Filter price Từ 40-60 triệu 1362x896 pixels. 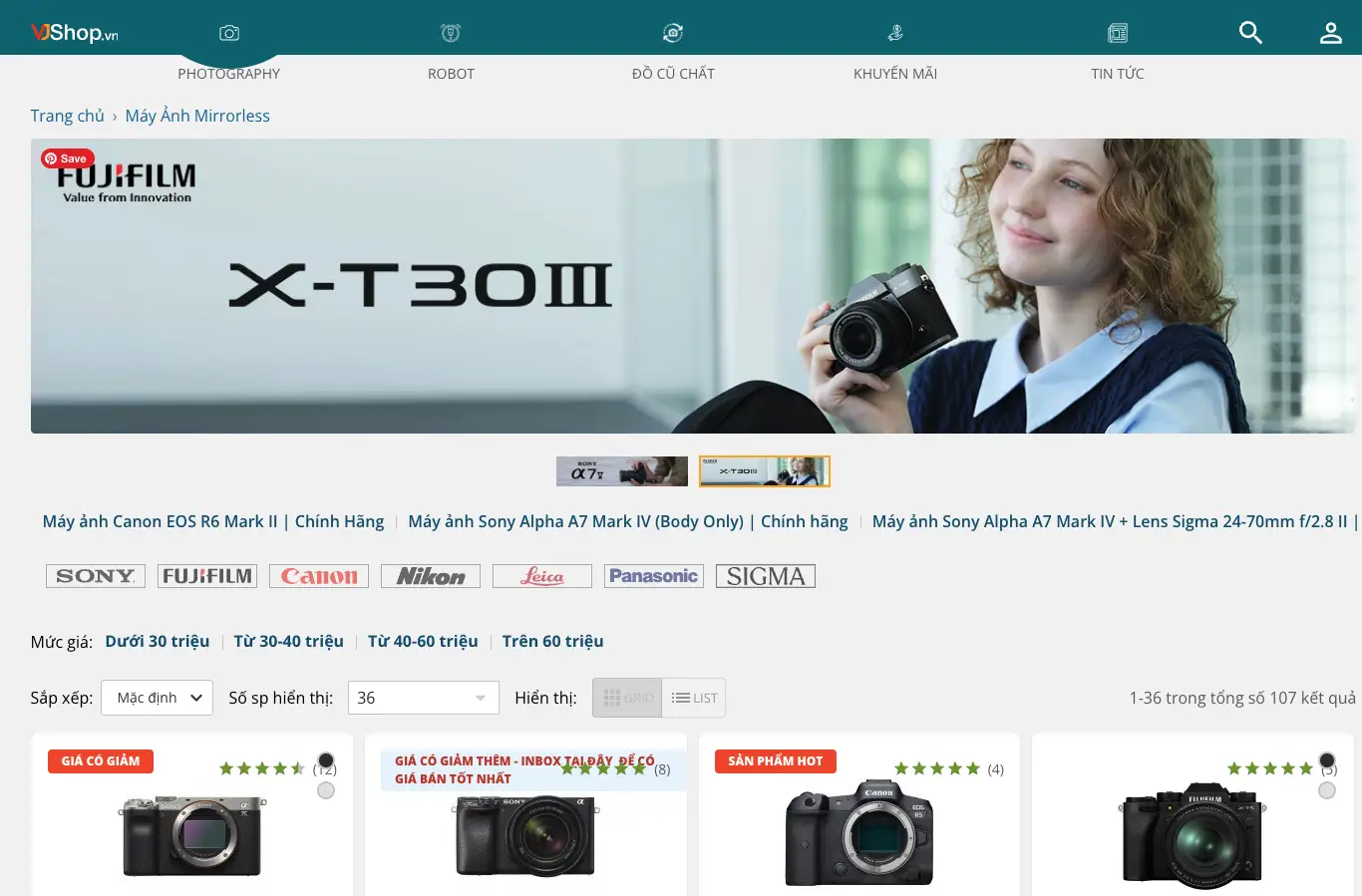[423, 641]
